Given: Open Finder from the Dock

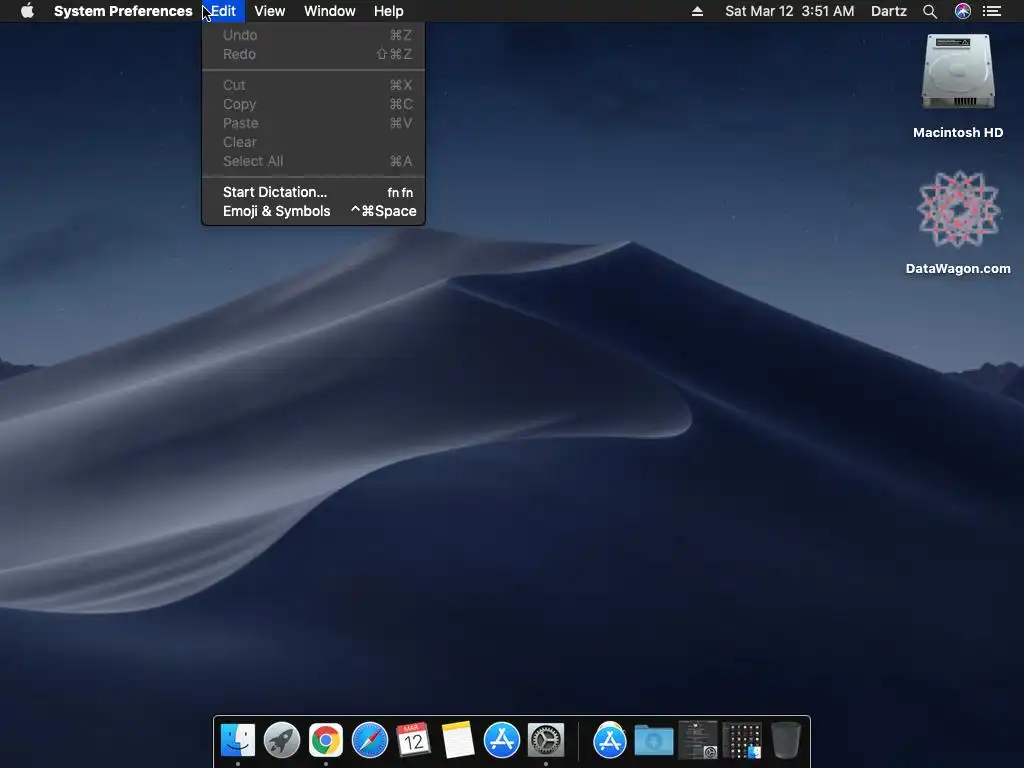Looking at the screenshot, I should (x=238, y=740).
